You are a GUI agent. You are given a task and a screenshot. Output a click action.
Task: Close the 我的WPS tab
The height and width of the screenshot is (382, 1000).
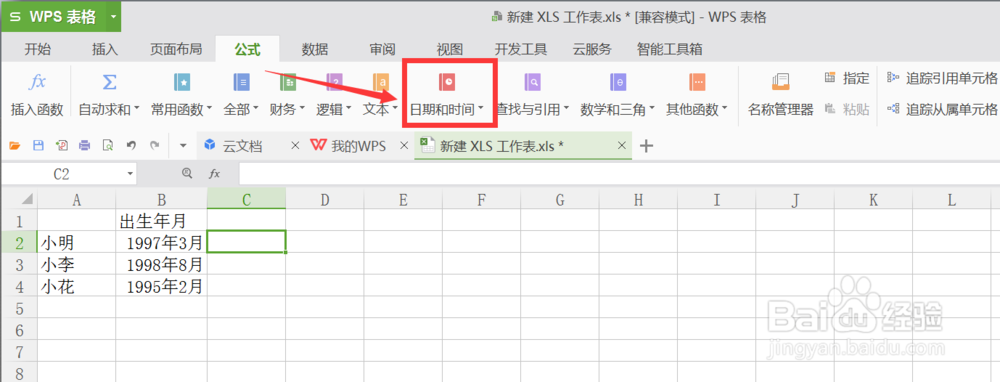point(403,146)
